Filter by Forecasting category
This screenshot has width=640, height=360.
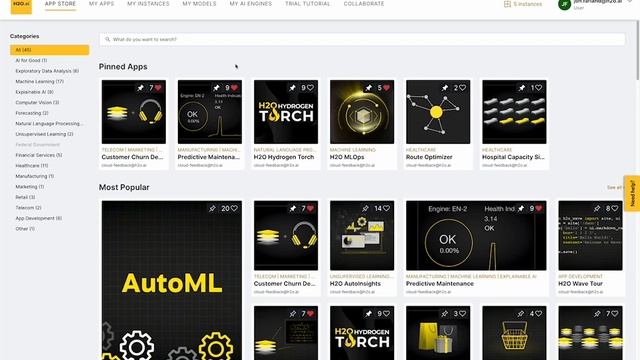[x=32, y=113]
